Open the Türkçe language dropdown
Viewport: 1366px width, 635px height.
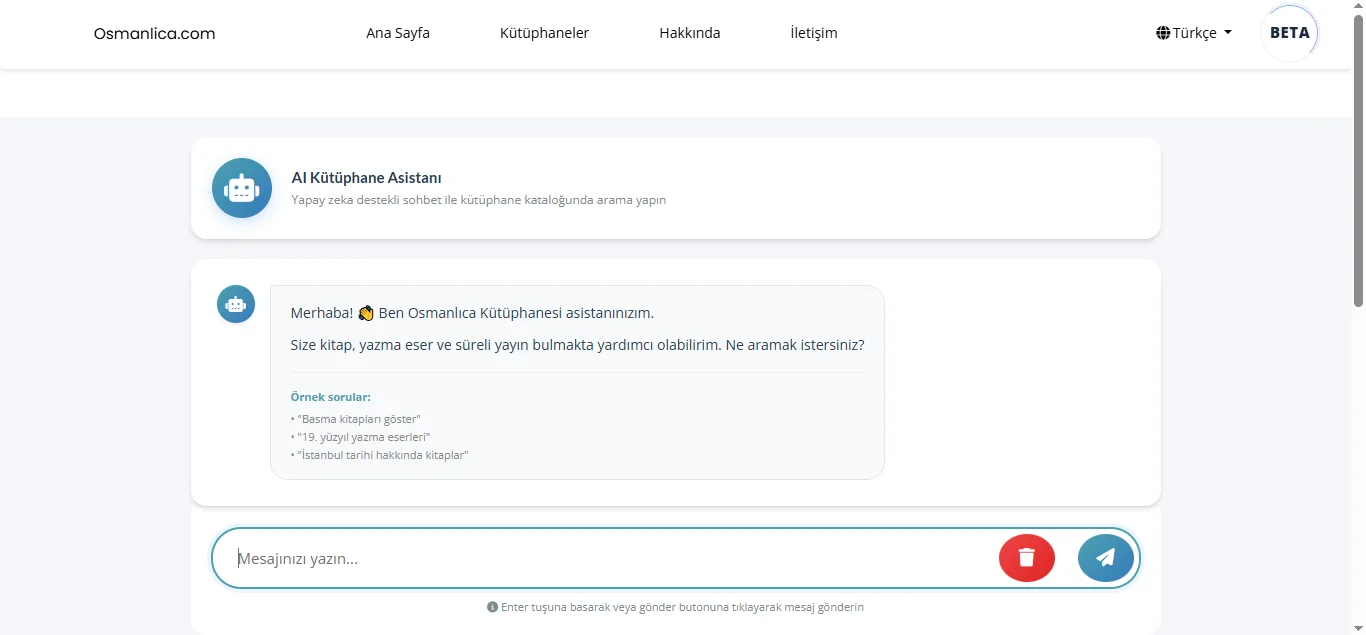(x=1194, y=33)
